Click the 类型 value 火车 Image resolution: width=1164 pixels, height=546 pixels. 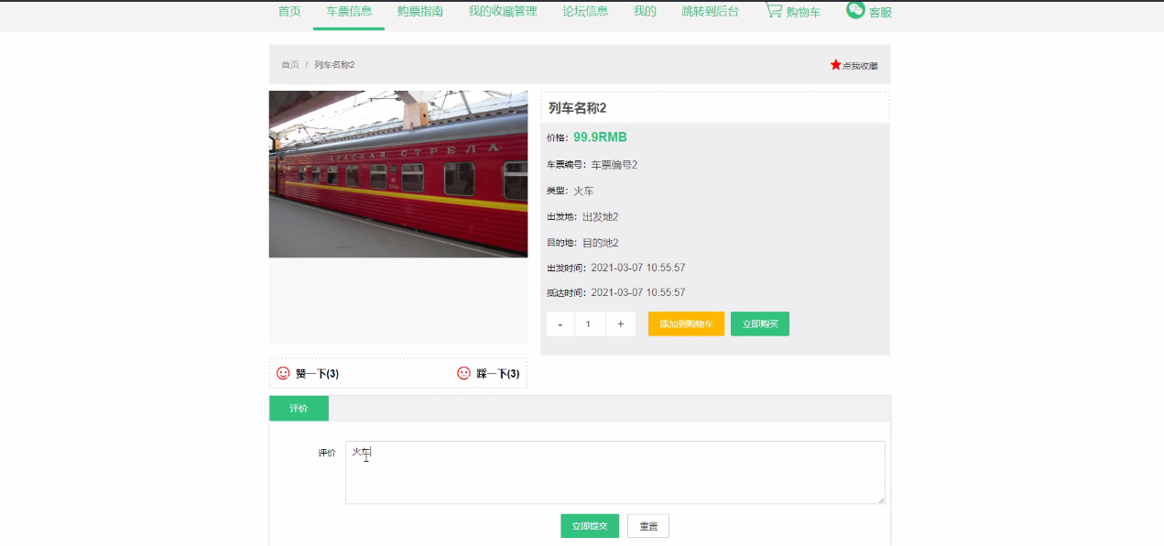[x=583, y=191]
